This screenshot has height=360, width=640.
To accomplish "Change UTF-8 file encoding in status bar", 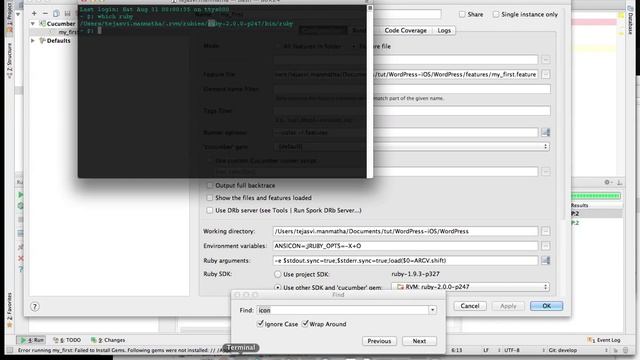I will tap(512, 350).
